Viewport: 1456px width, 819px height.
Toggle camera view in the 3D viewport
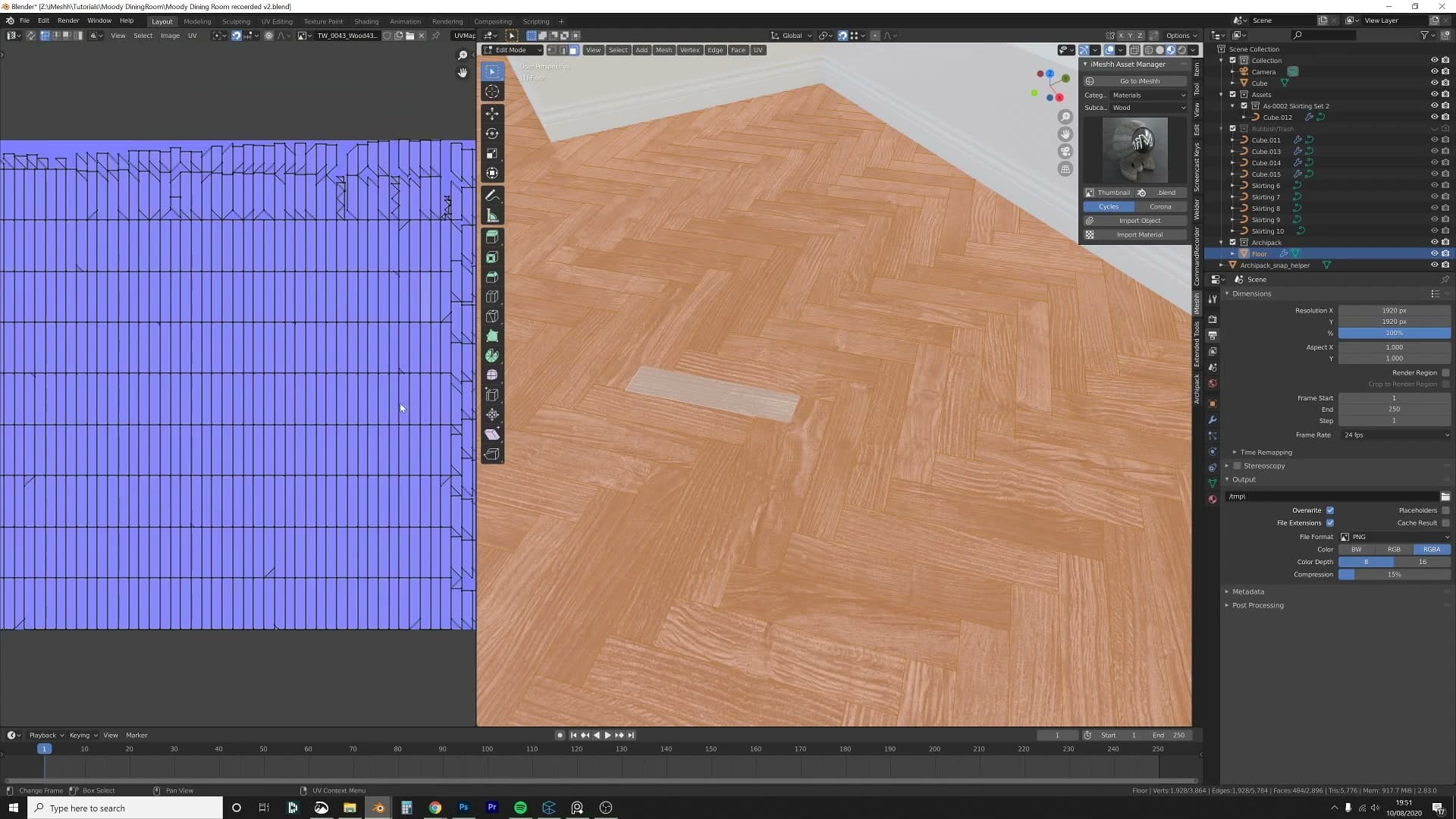[x=1065, y=152]
